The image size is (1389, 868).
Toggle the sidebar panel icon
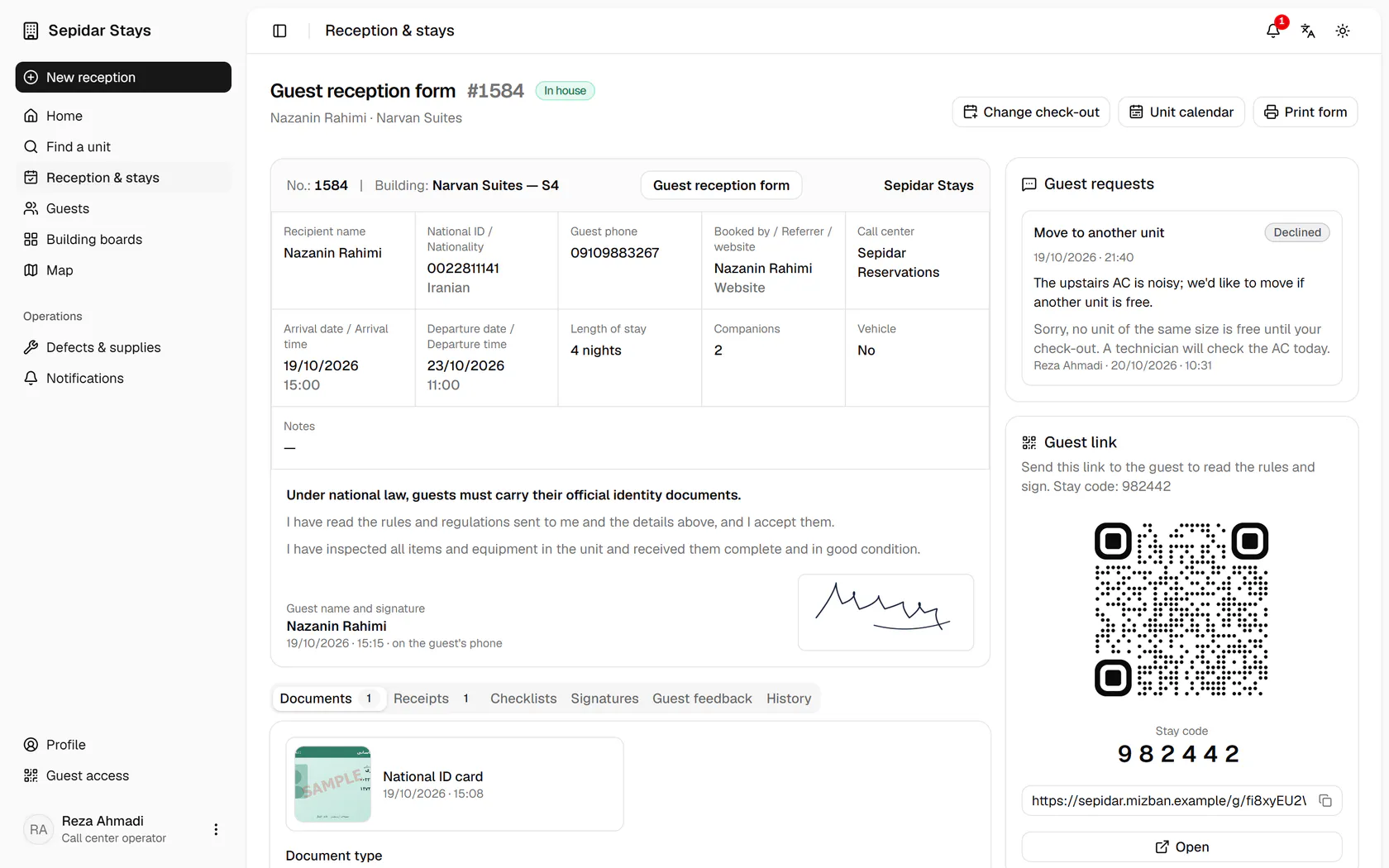279,31
